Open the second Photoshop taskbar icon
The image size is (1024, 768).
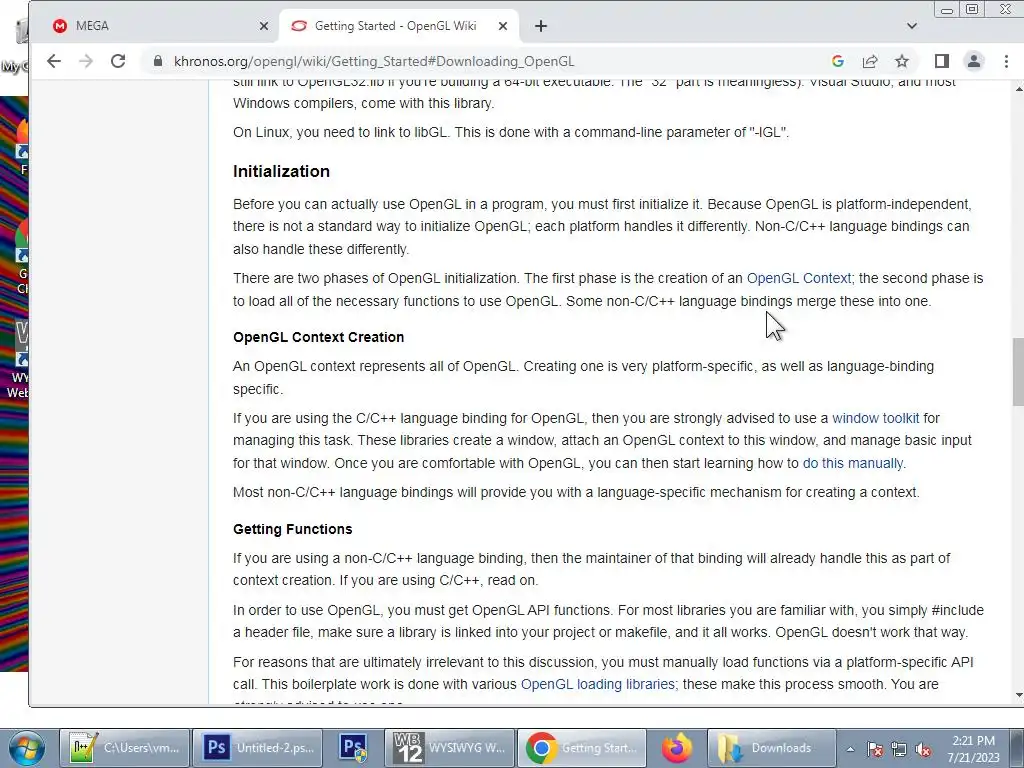pyautogui.click(x=353, y=748)
